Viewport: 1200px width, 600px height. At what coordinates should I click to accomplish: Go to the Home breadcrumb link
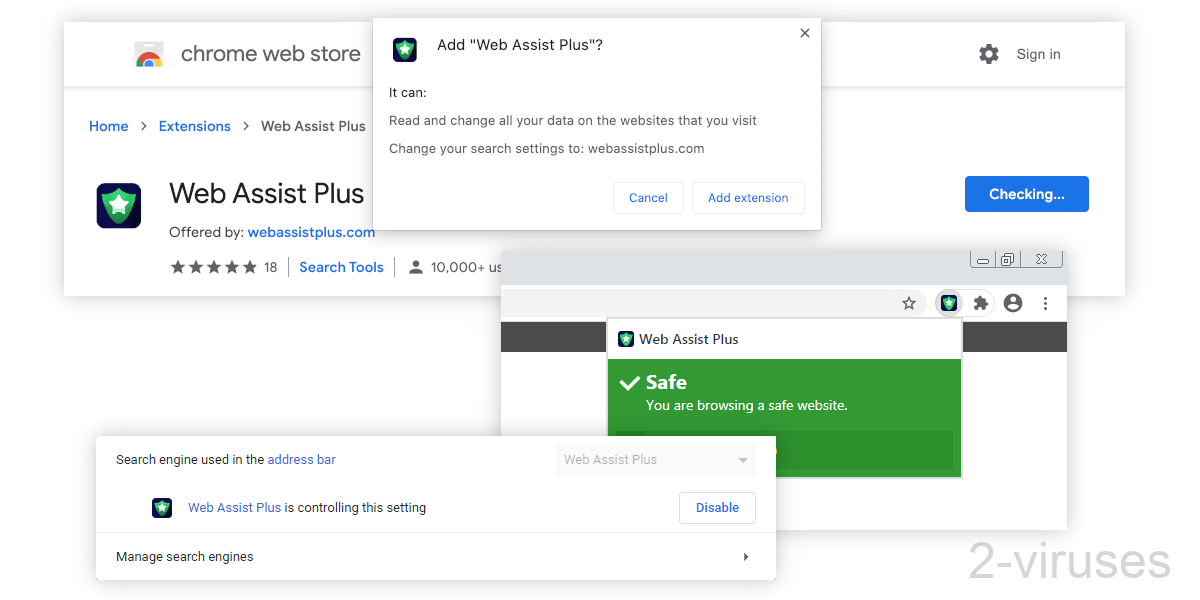tap(108, 126)
